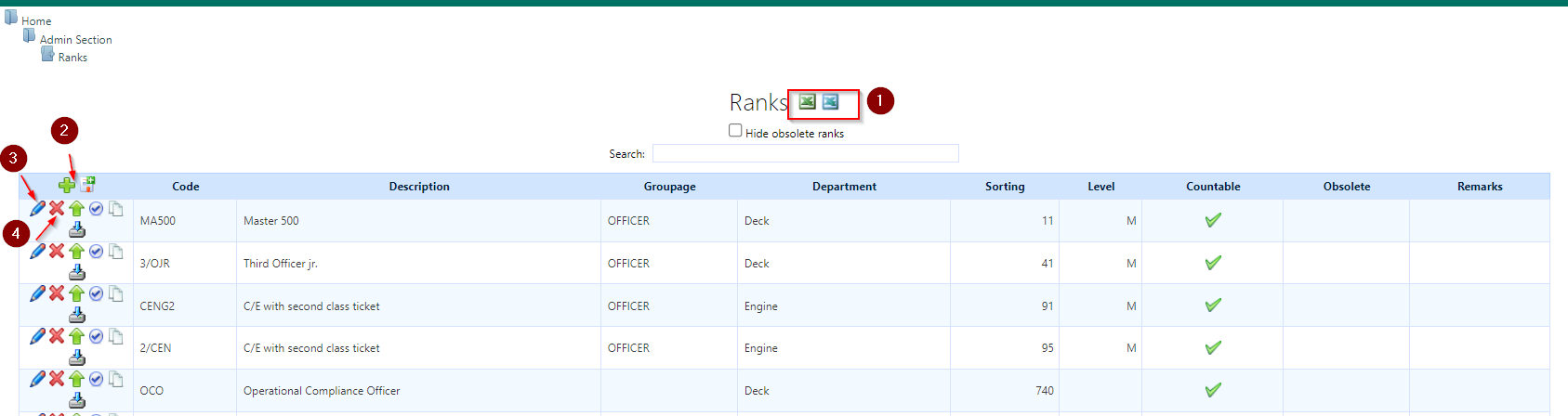Add a new rank with green plus icon

[67, 185]
